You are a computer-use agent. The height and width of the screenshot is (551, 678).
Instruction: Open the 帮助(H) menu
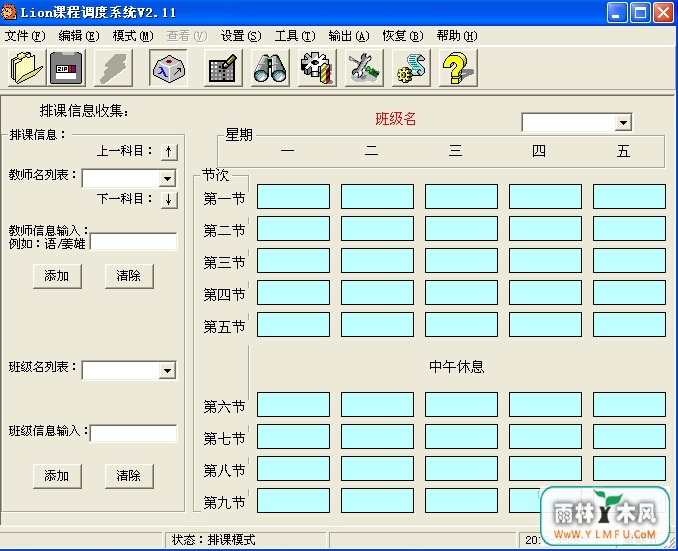(x=457, y=36)
